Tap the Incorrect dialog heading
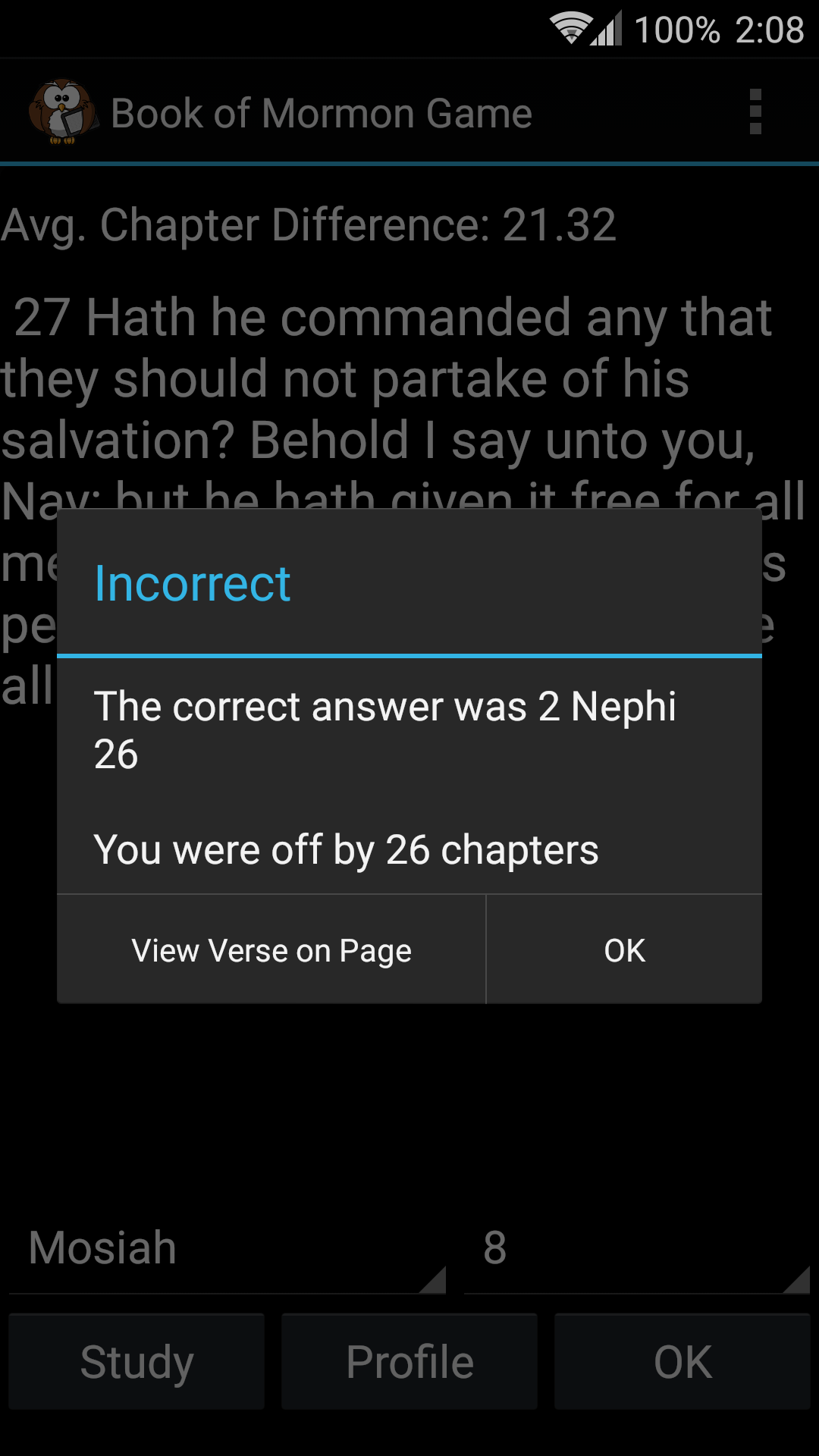Viewport: 819px width, 1456px height. coord(193,584)
